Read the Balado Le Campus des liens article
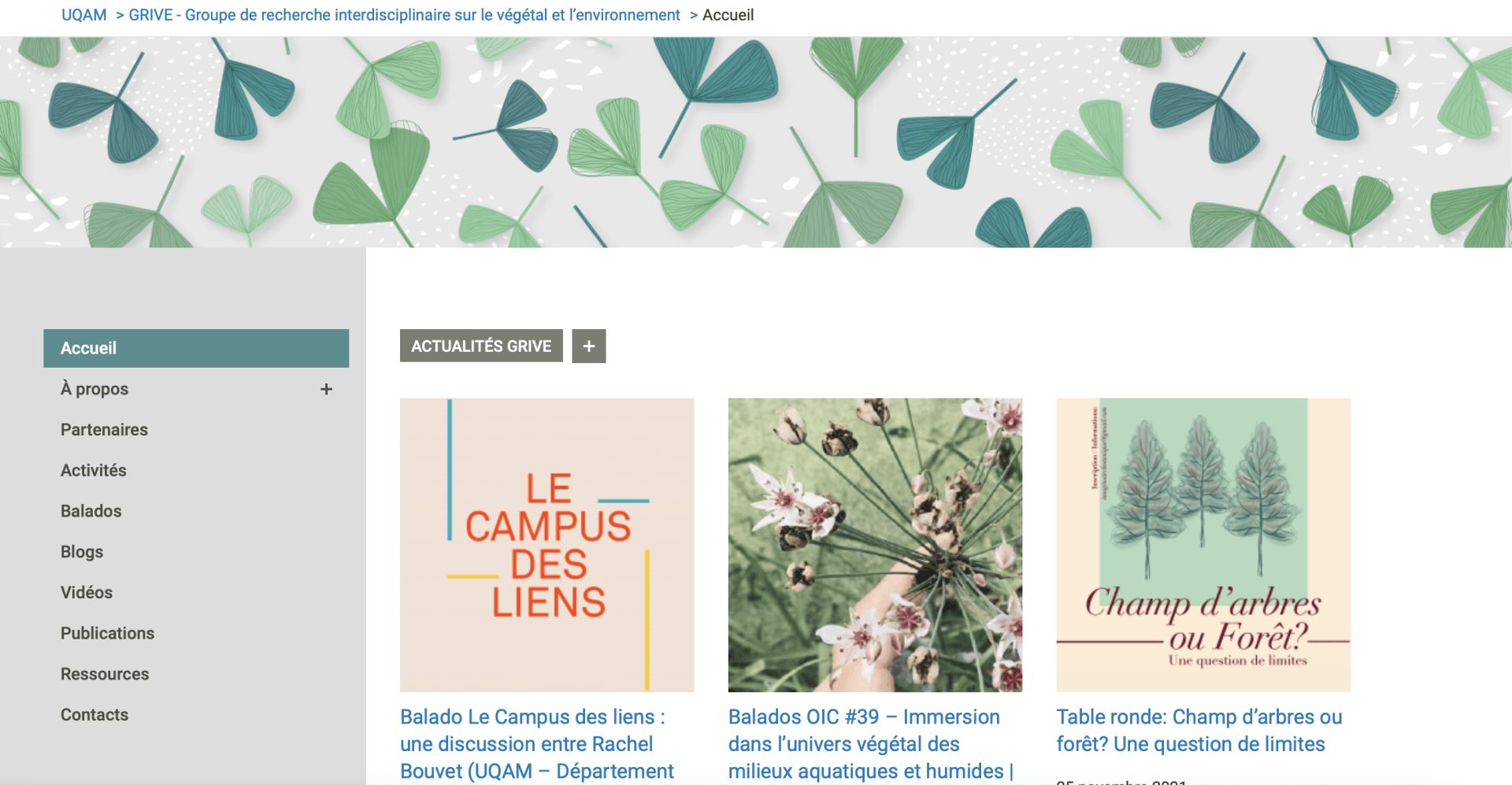This screenshot has width=1512, height=785. (x=537, y=744)
